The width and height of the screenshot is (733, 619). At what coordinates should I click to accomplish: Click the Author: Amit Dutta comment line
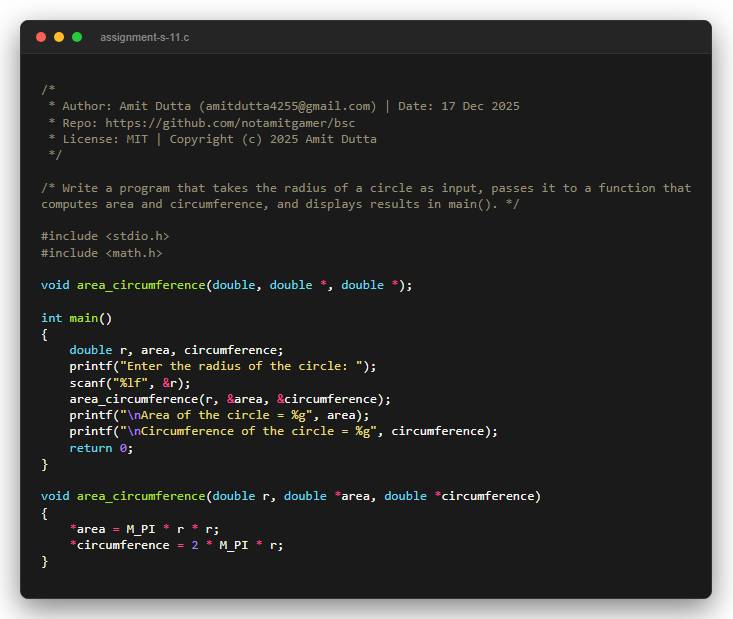(284, 106)
